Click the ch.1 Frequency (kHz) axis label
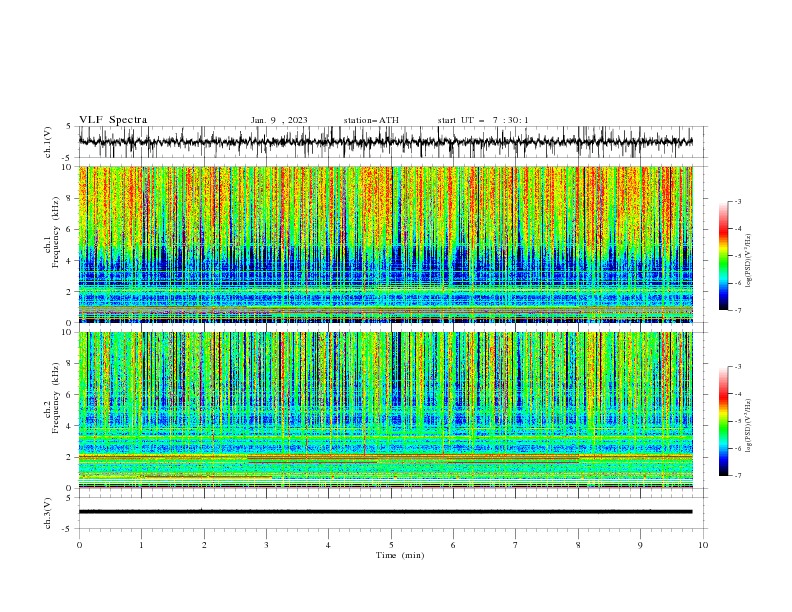The width and height of the screenshot is (792, 612). (52, 232)
